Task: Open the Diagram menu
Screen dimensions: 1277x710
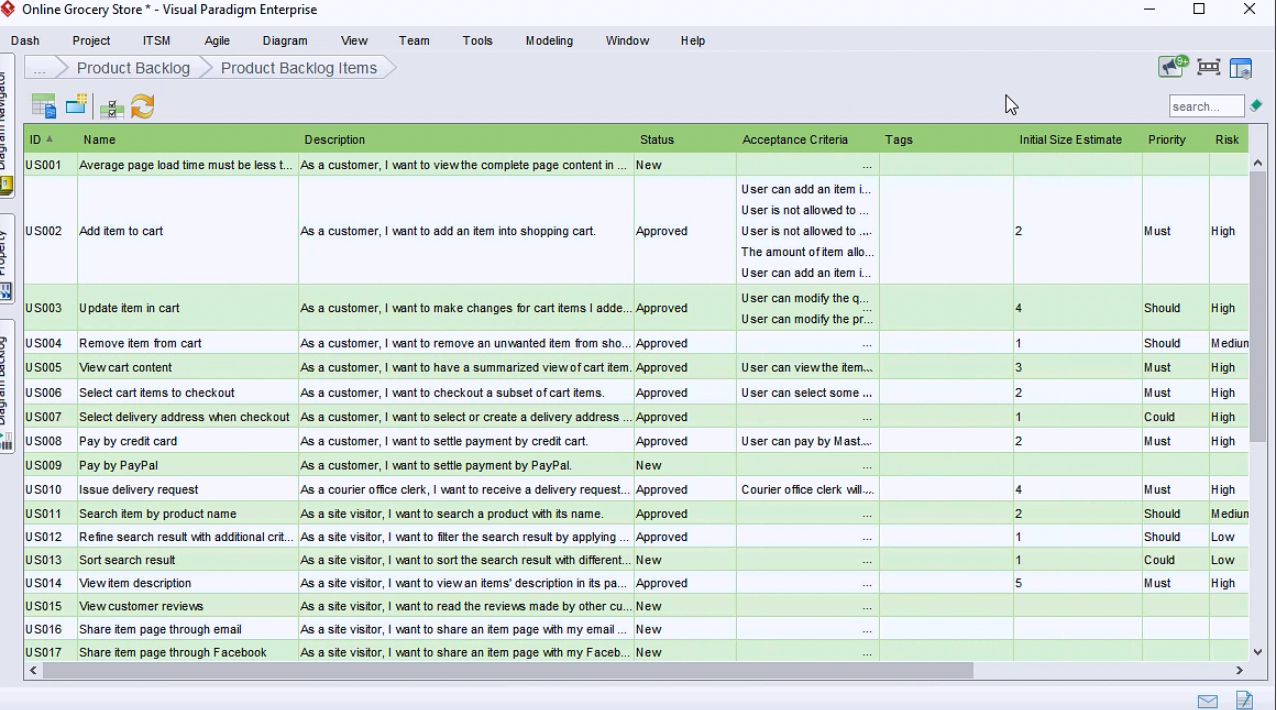Action: pos(285,41)
